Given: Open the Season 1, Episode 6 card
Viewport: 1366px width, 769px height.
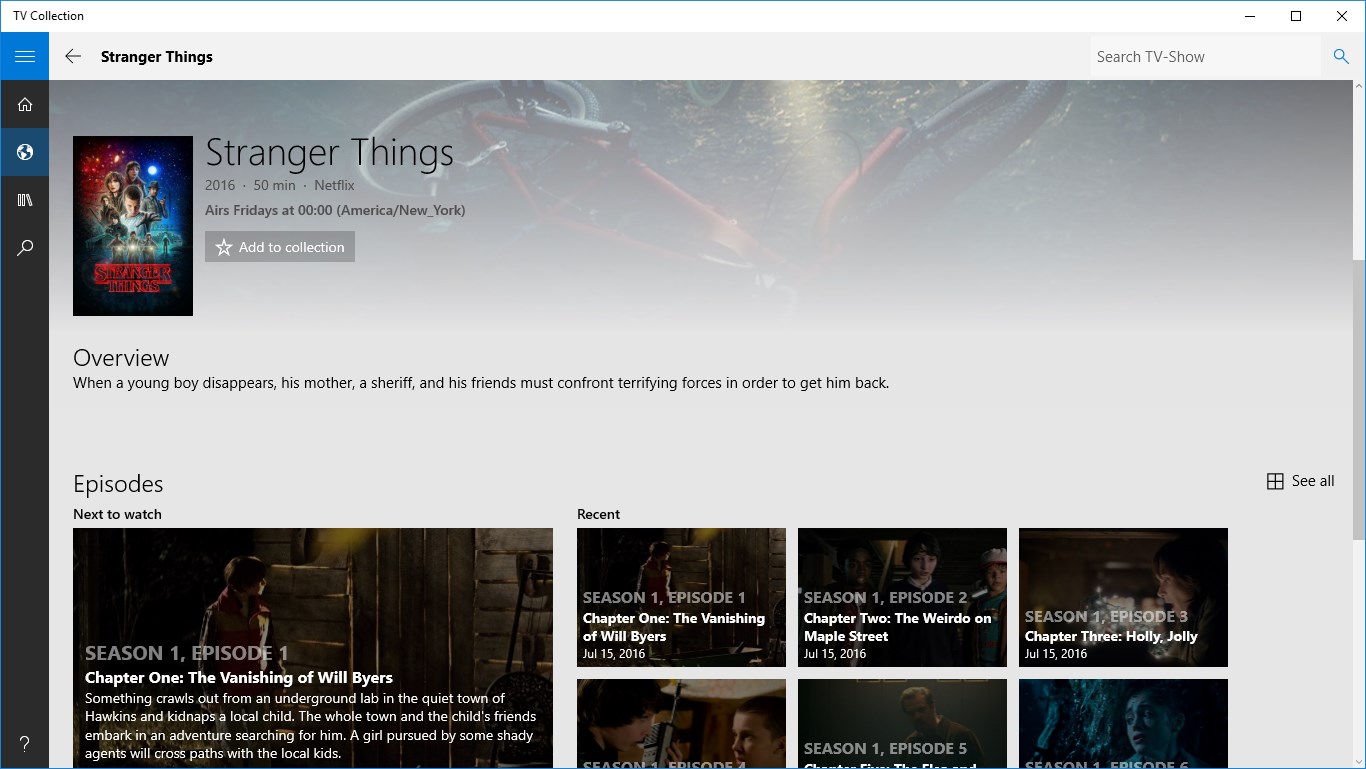Looking at the screenshot, I should (x=1123, y=724).
